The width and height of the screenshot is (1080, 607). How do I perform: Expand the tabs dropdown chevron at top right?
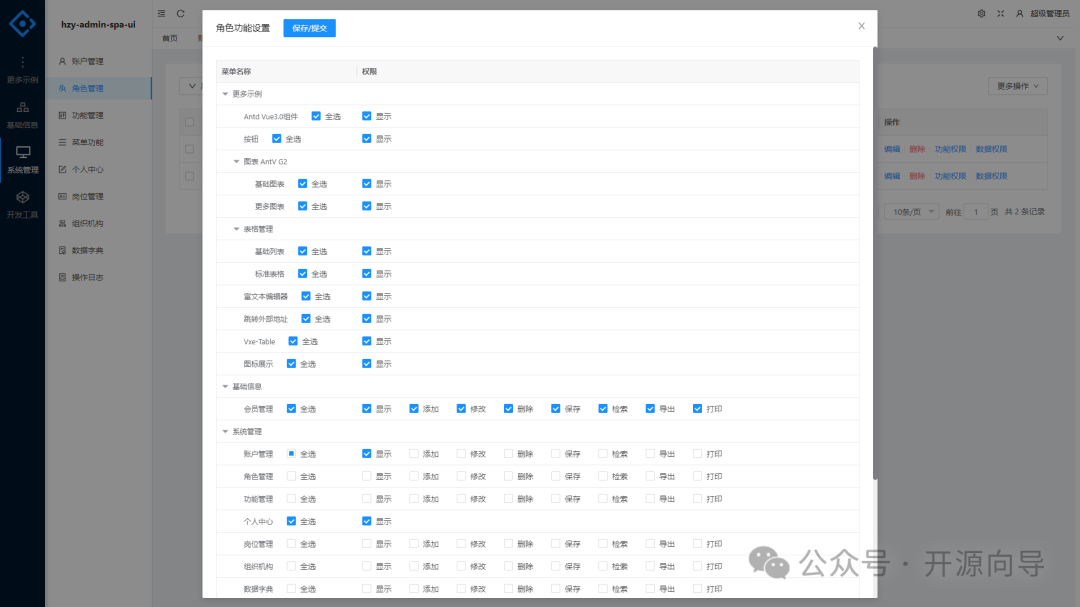click(1060, 39)
